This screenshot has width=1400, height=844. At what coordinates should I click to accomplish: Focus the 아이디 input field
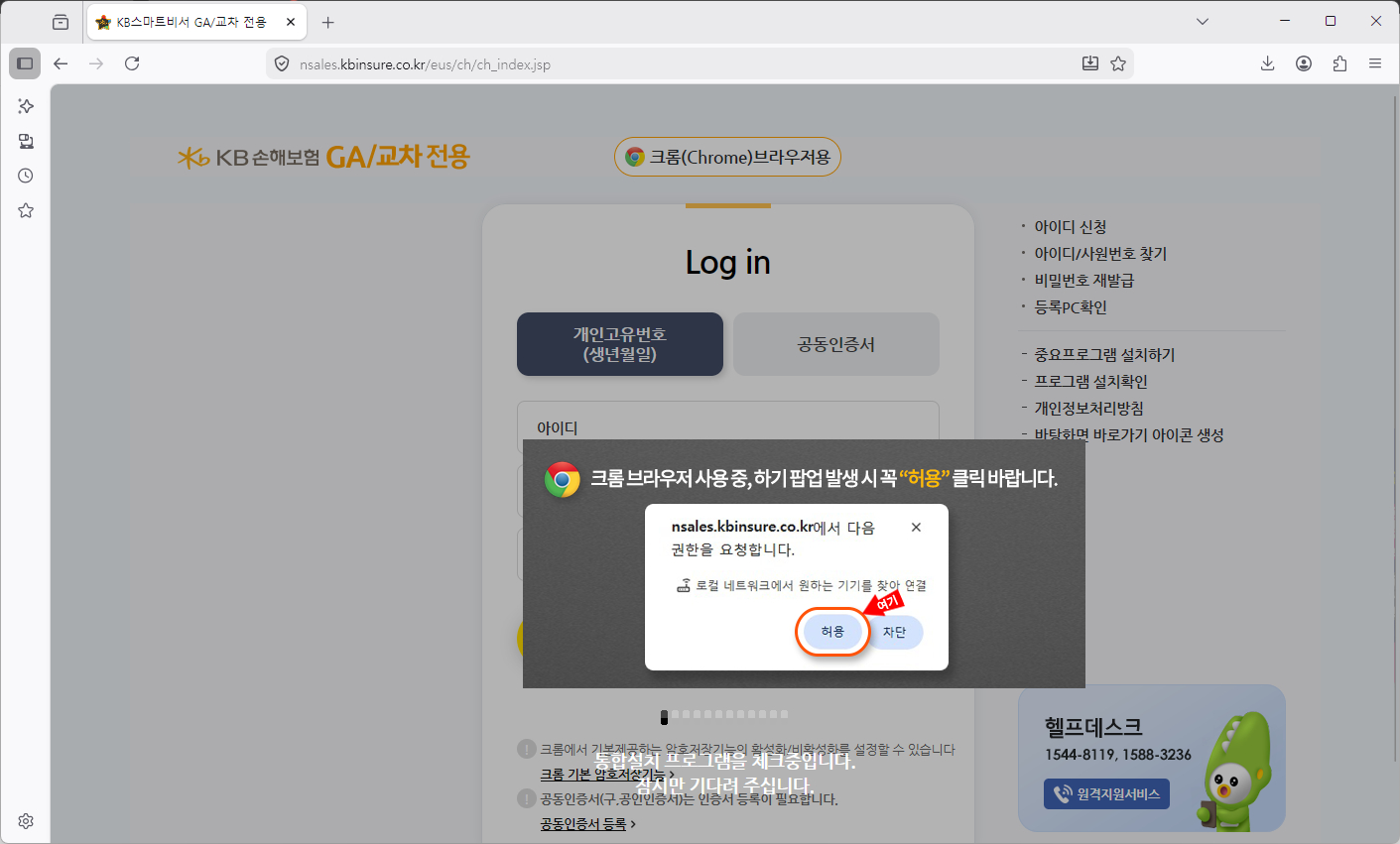click(x=728, y=427)
